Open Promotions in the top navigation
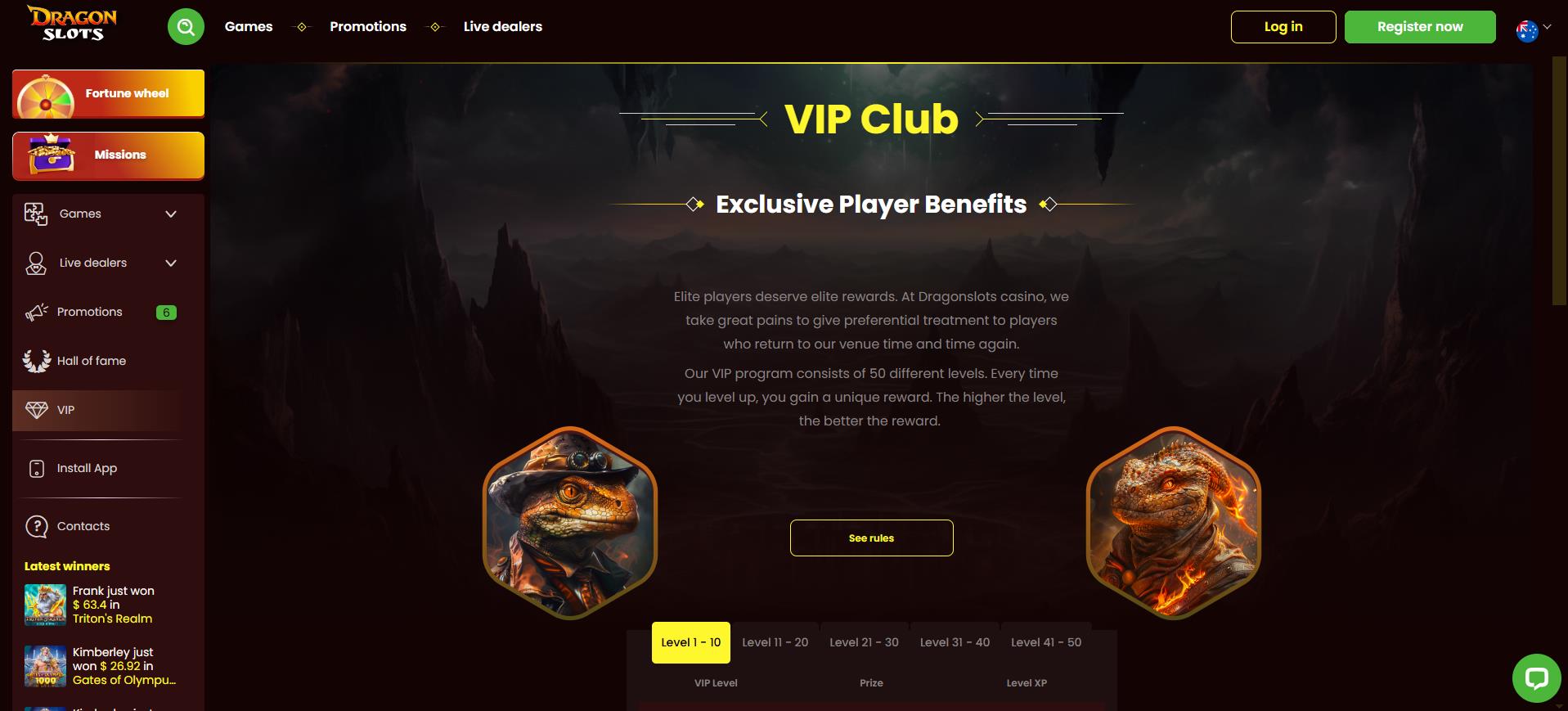The width and height of the screenshot is (1568, 711). pyautogui.click(x=368, y=26)
